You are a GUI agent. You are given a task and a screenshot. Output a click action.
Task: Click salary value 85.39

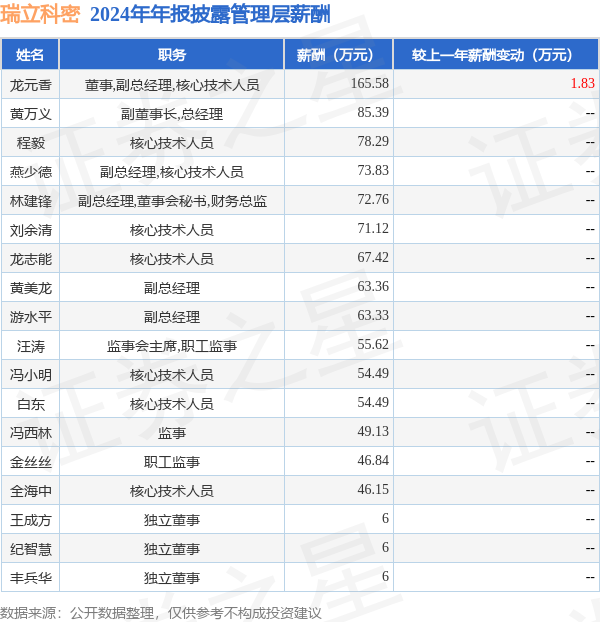373,112
